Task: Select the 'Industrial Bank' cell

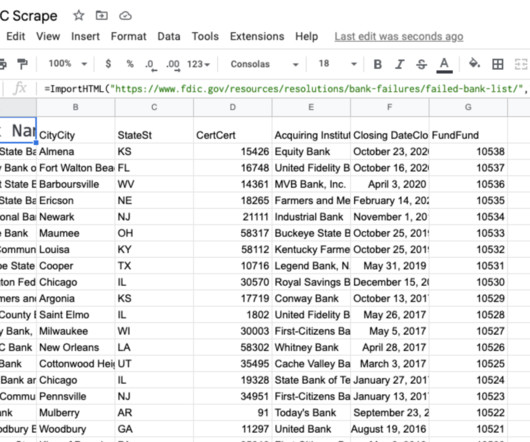Action: (x=311, y=217)
